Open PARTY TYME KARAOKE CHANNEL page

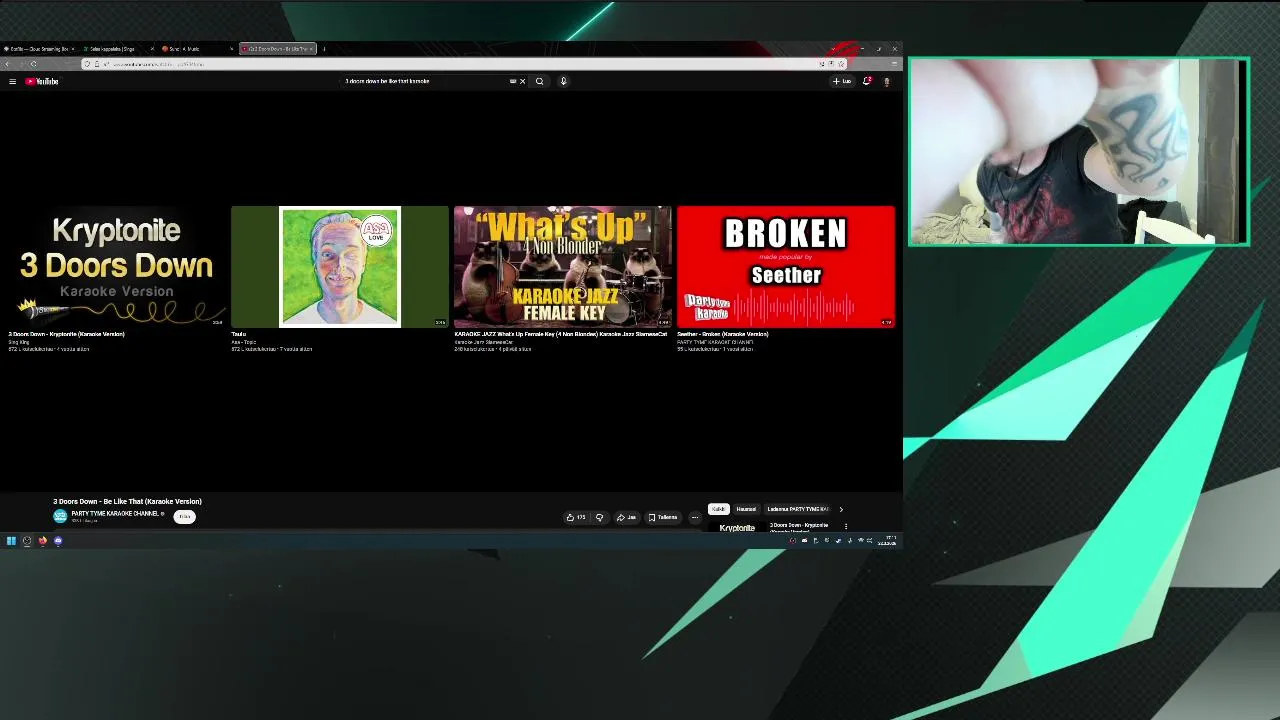point(115,513)
